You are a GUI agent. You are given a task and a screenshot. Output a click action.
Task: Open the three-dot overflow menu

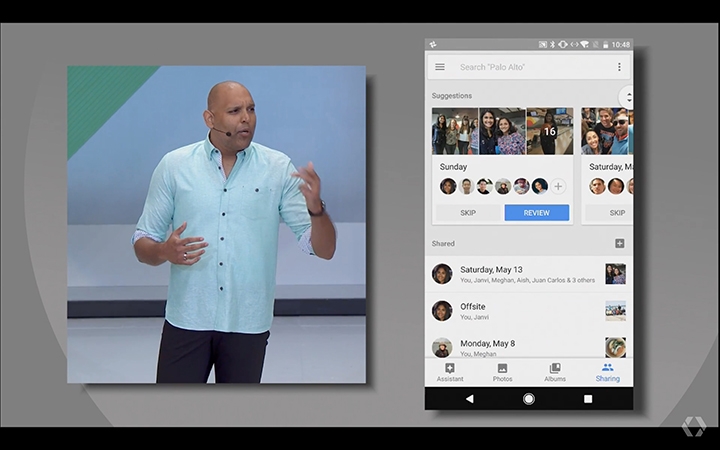[x=619, y=67]
